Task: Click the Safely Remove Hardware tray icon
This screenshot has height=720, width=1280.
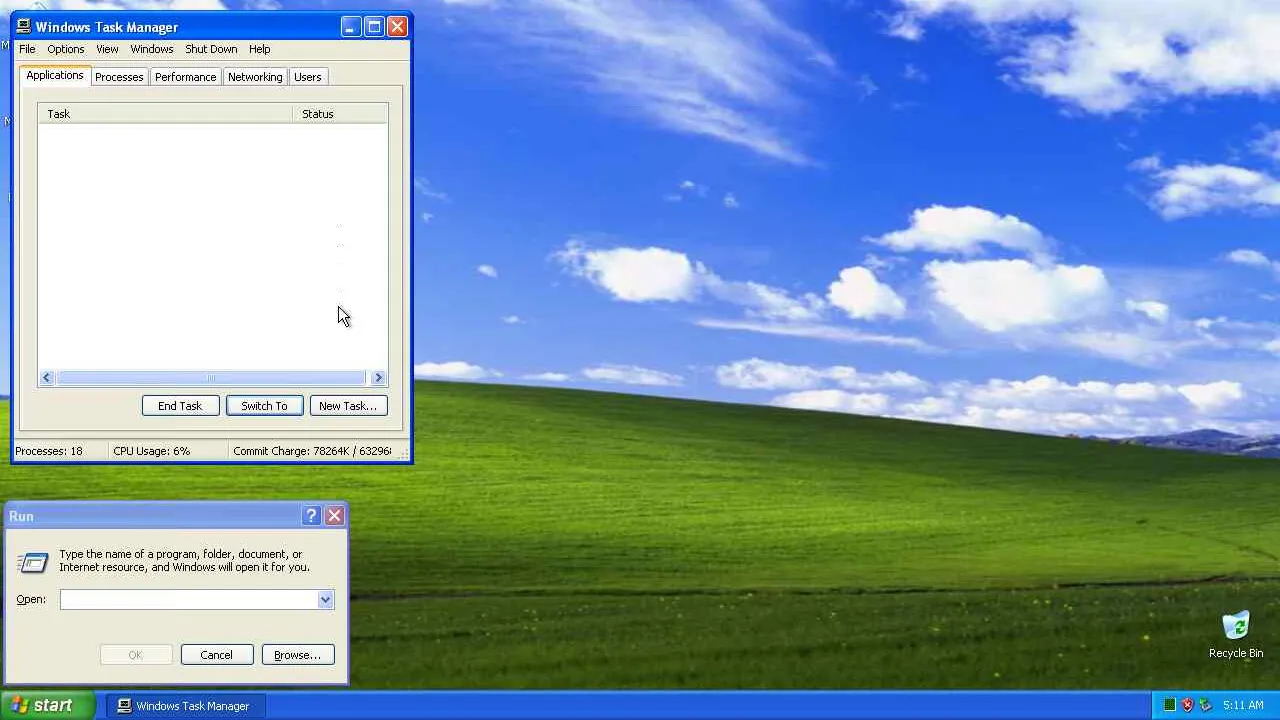Action: 1205,705
